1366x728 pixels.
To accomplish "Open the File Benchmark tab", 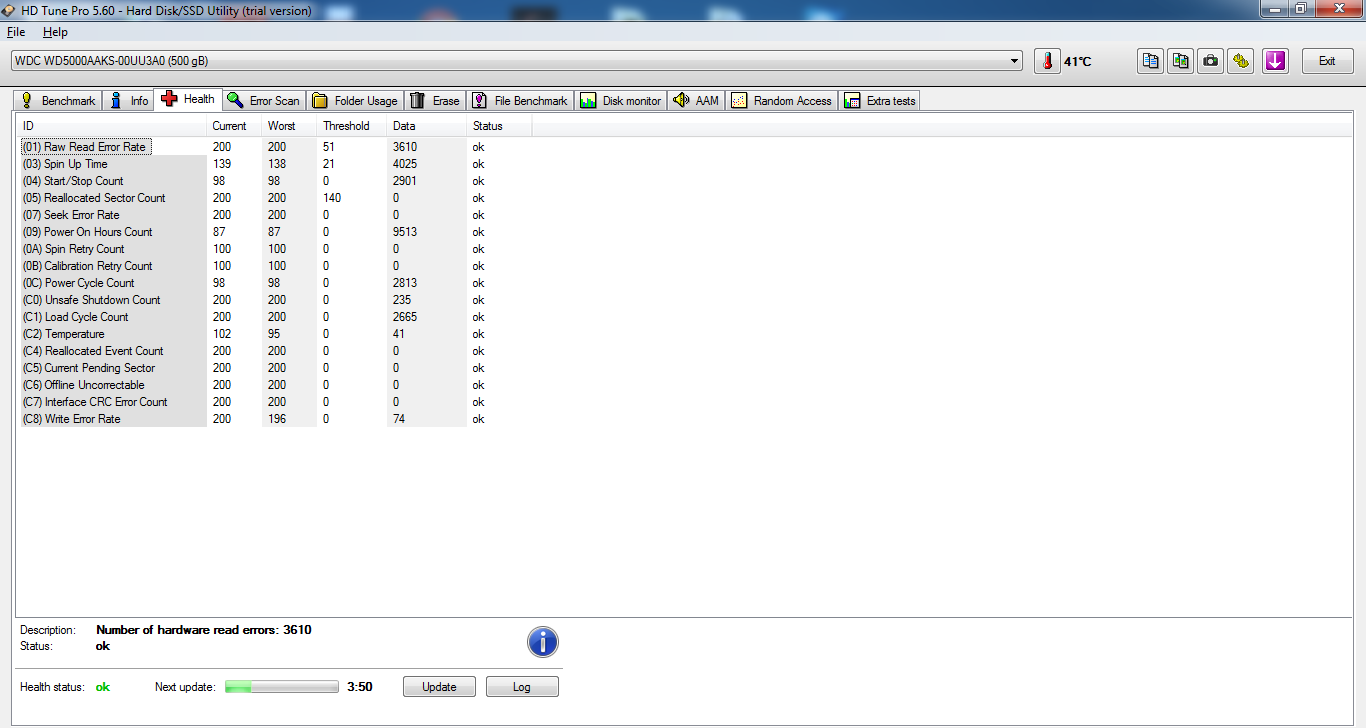I will click(520, 101).
